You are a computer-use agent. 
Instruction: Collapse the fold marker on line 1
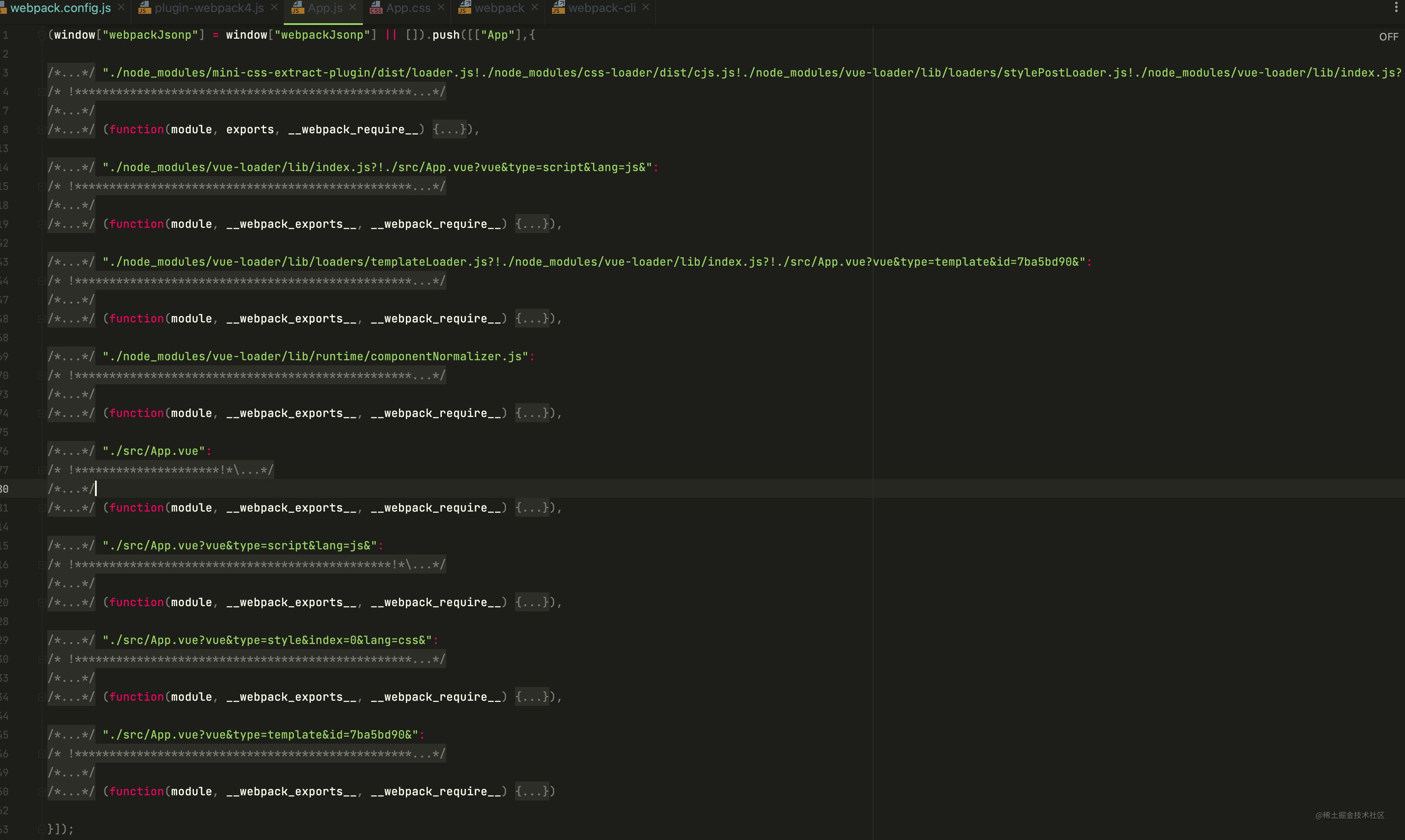pos(41,35)
